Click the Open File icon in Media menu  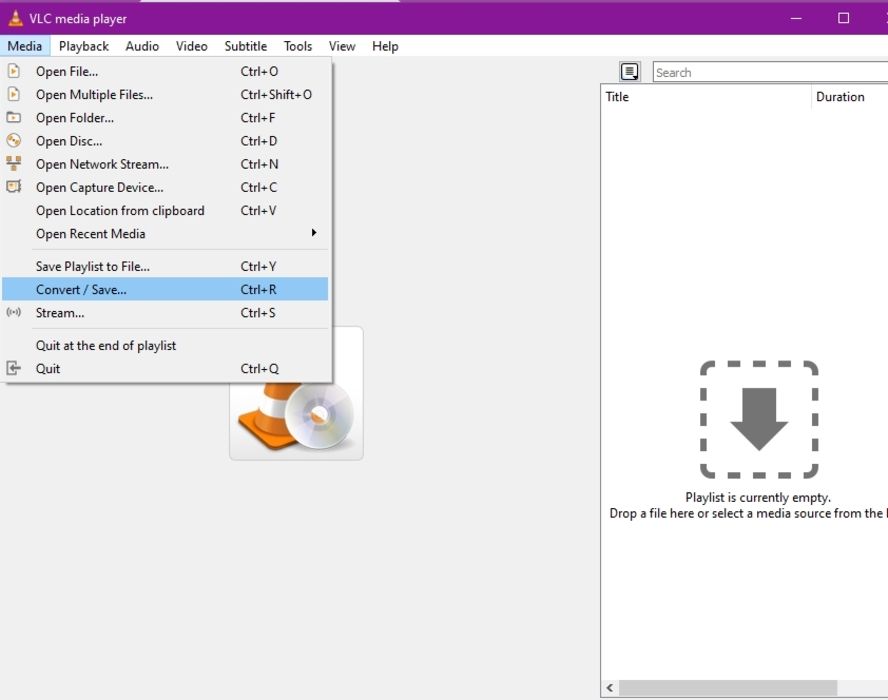coord(14,71)
